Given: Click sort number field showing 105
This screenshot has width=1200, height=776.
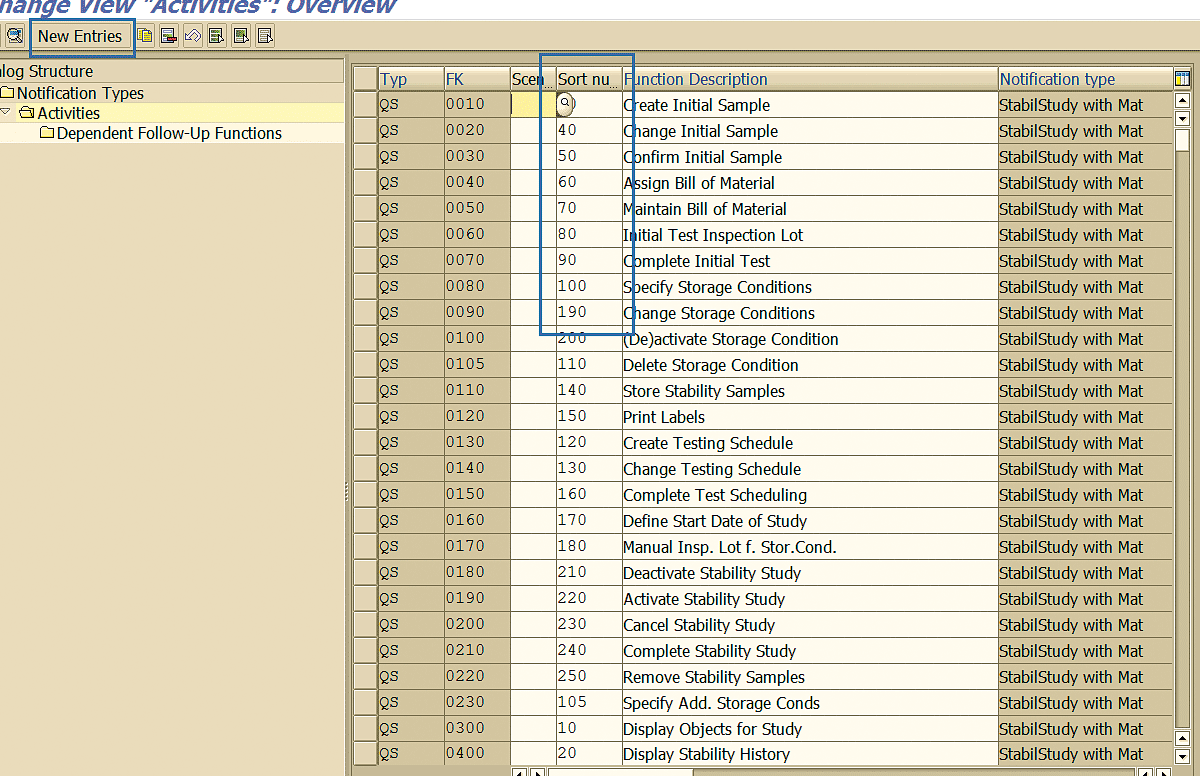Looking at the screenshot, I should (589, 703).
